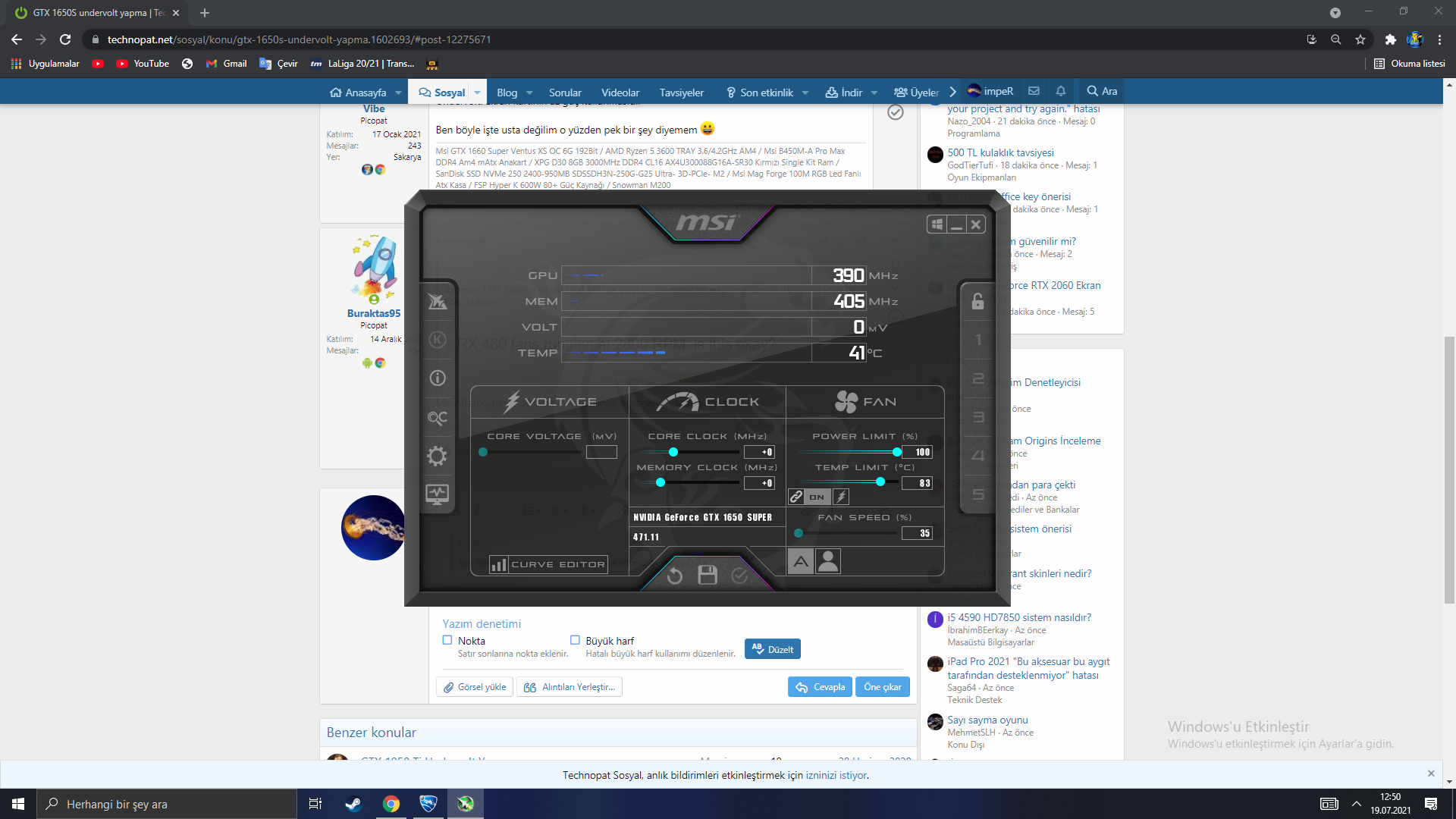The width and height of the screenshot is (1456, 819).
Task: Show the Afterburner information panel
Action: coord(437,378)
